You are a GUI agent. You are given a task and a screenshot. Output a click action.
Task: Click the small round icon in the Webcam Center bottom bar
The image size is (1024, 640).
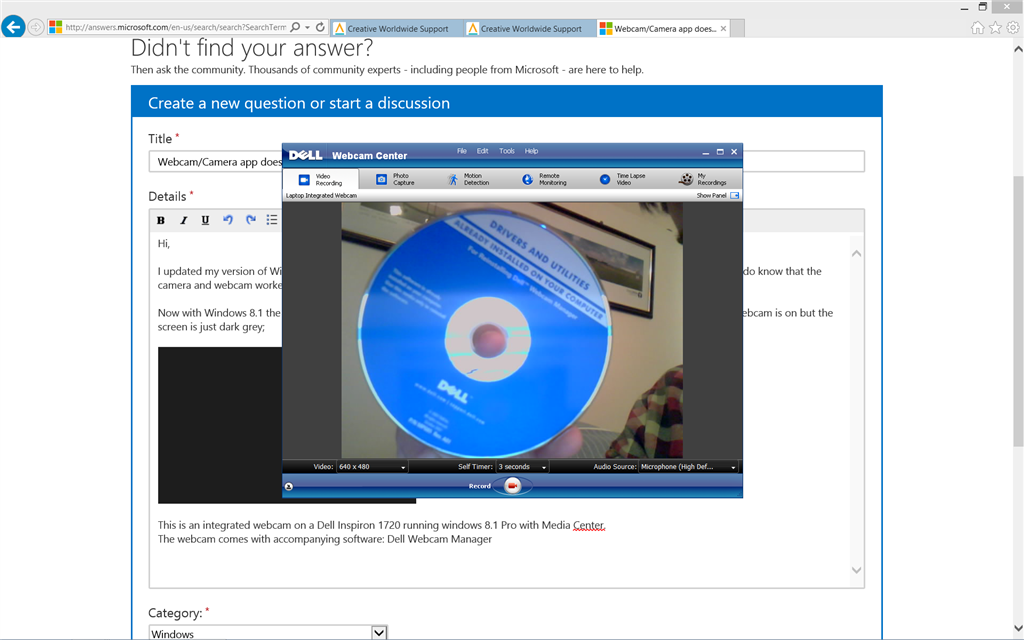(289, 486)
